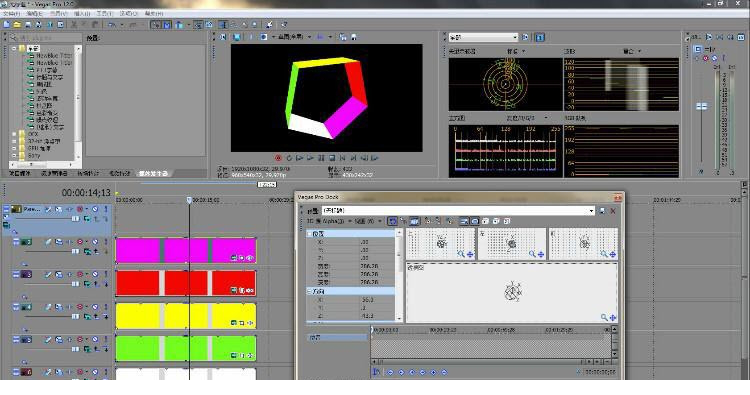
Task: Click the 00:00:14;13 timecode display
Action: point(86,193)
